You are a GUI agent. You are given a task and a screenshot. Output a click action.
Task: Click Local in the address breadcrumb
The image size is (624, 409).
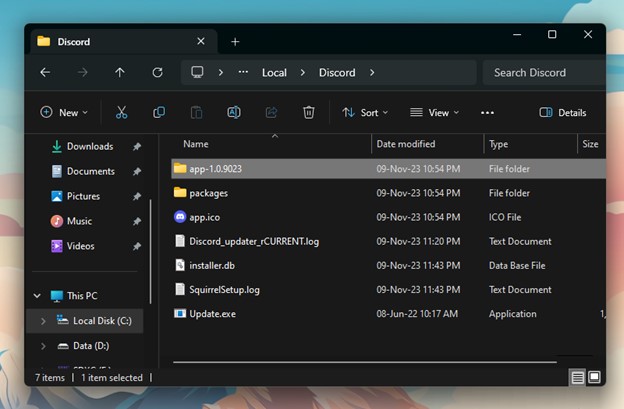[x=274, y=73]
